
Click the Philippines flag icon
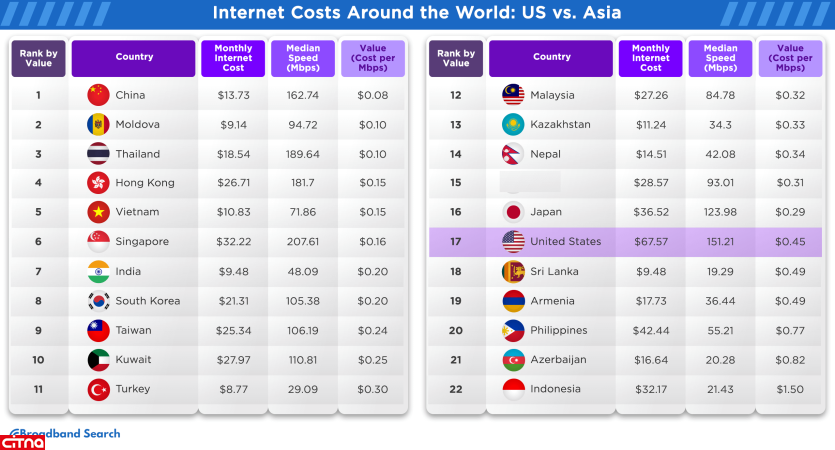(x=513, y=330)
